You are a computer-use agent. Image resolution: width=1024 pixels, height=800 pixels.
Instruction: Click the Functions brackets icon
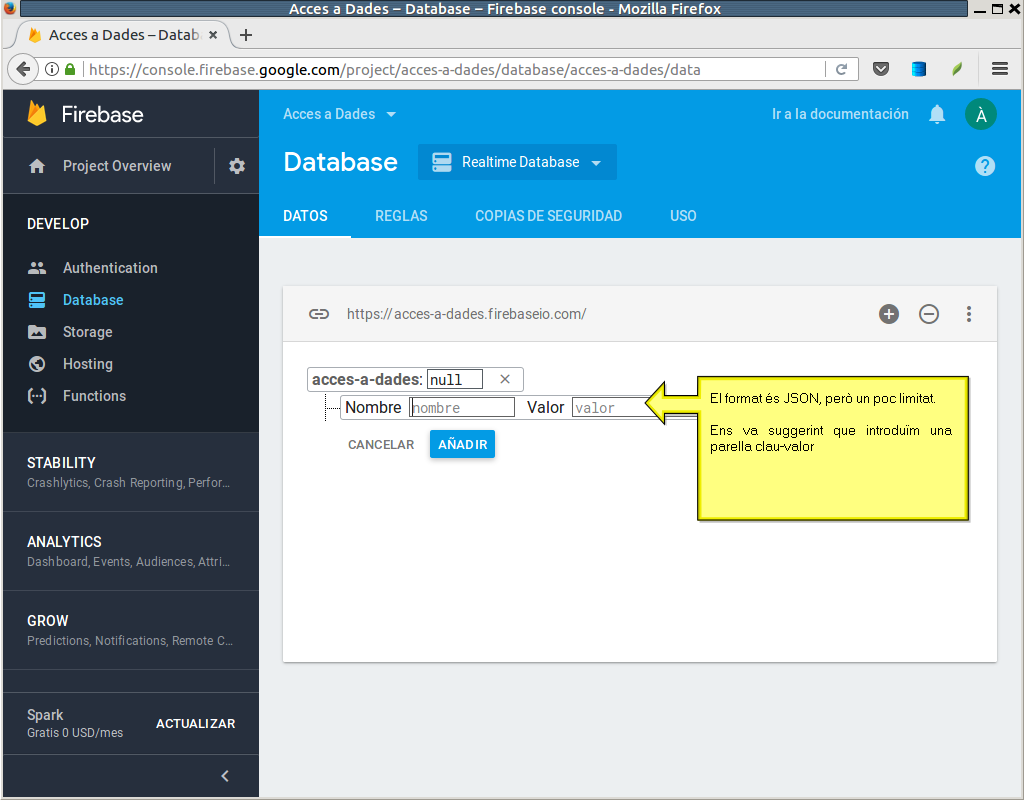click(37, 396)
